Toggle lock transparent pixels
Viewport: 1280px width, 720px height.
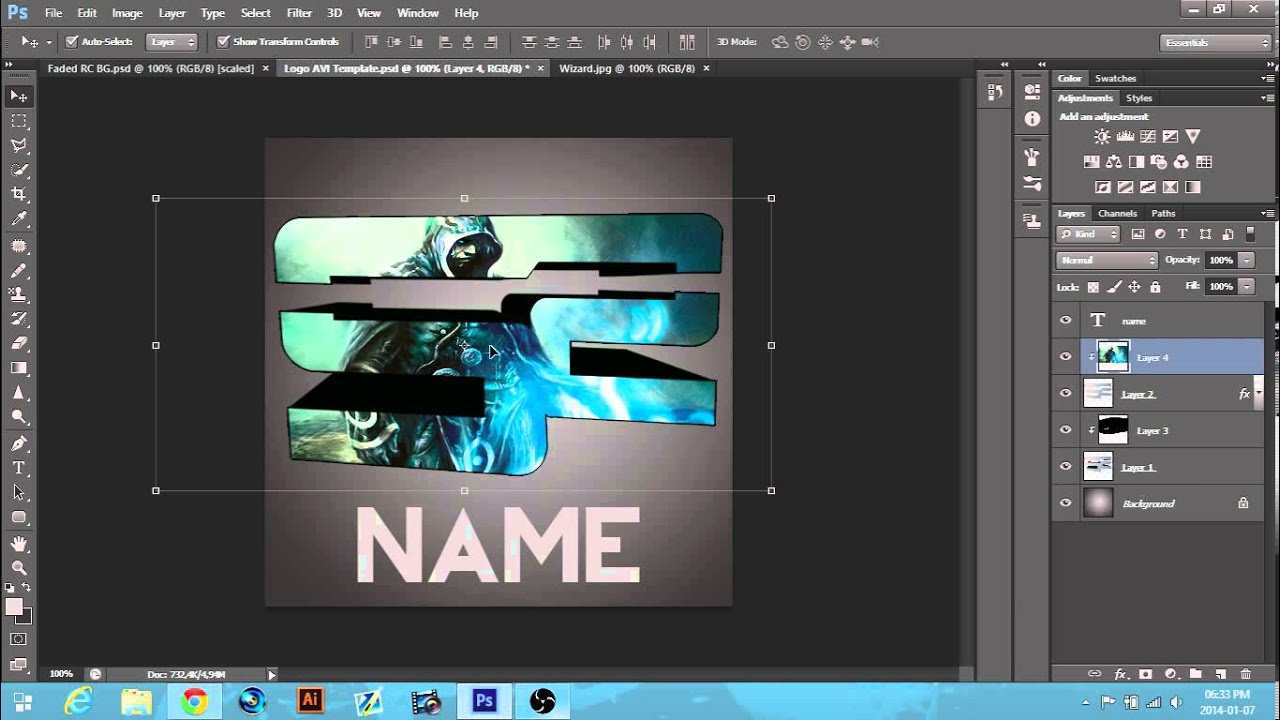pos(1093,287)
